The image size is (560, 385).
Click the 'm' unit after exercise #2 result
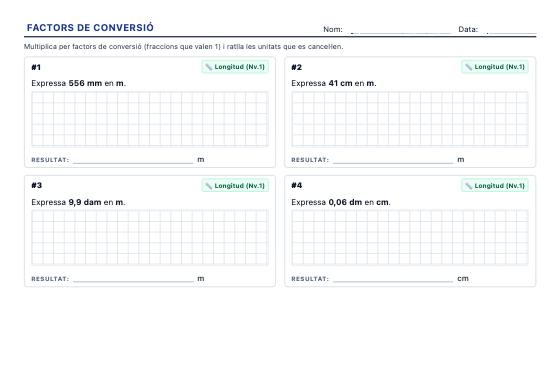tap(461, 160)
